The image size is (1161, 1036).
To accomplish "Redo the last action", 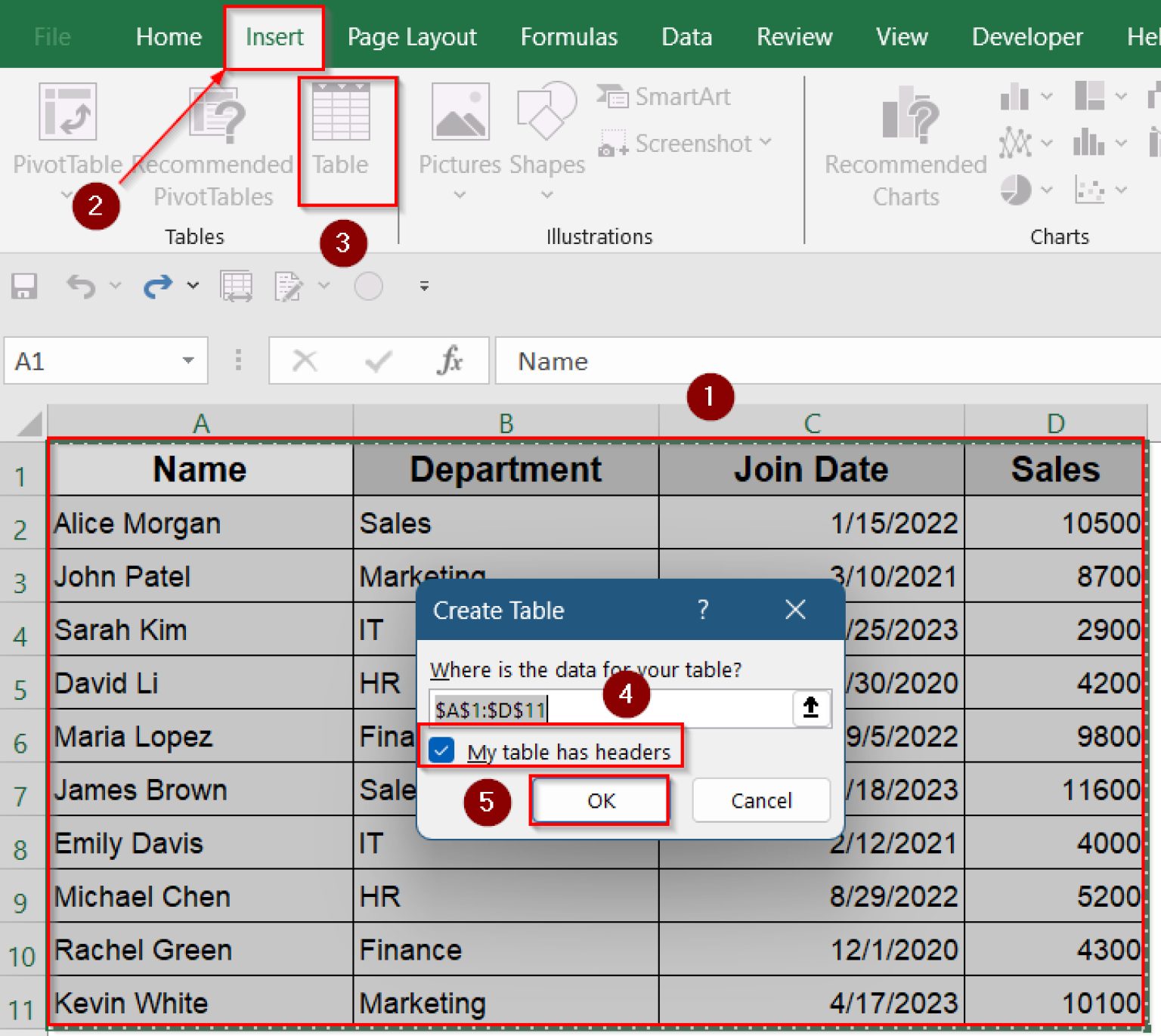I will [157, 286].
